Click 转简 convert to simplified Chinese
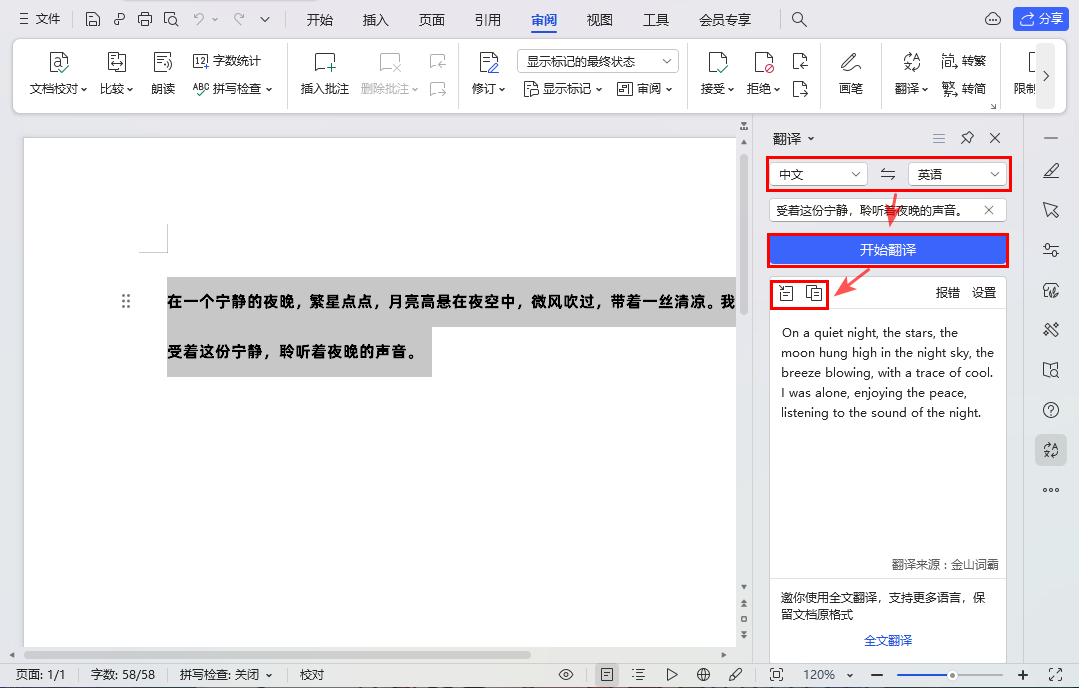 pyautogui.click(x=963, y=89)
